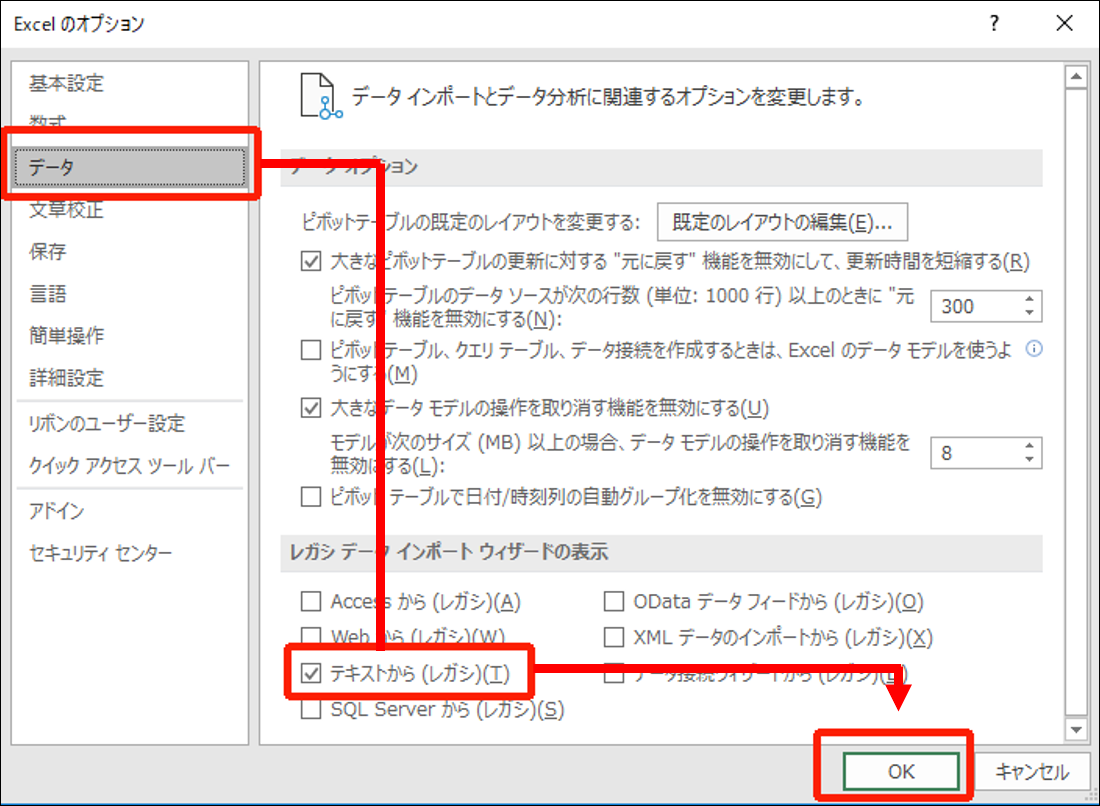Enable Access から (レガシ) checkbox
The width and height of the screenshot is (1100, 806).
point(311,601)
